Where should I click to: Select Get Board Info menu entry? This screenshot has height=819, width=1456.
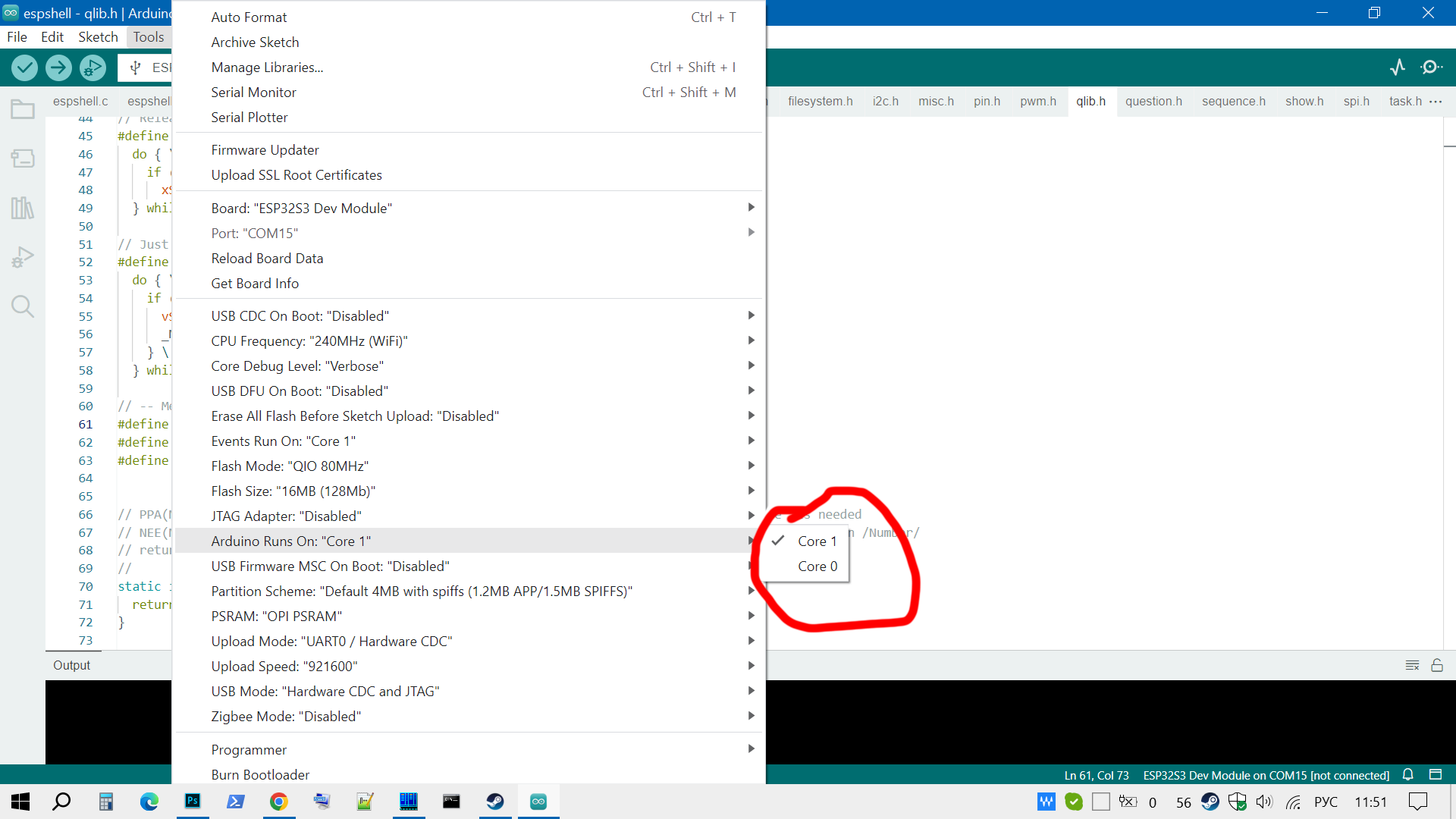[469, 284]
